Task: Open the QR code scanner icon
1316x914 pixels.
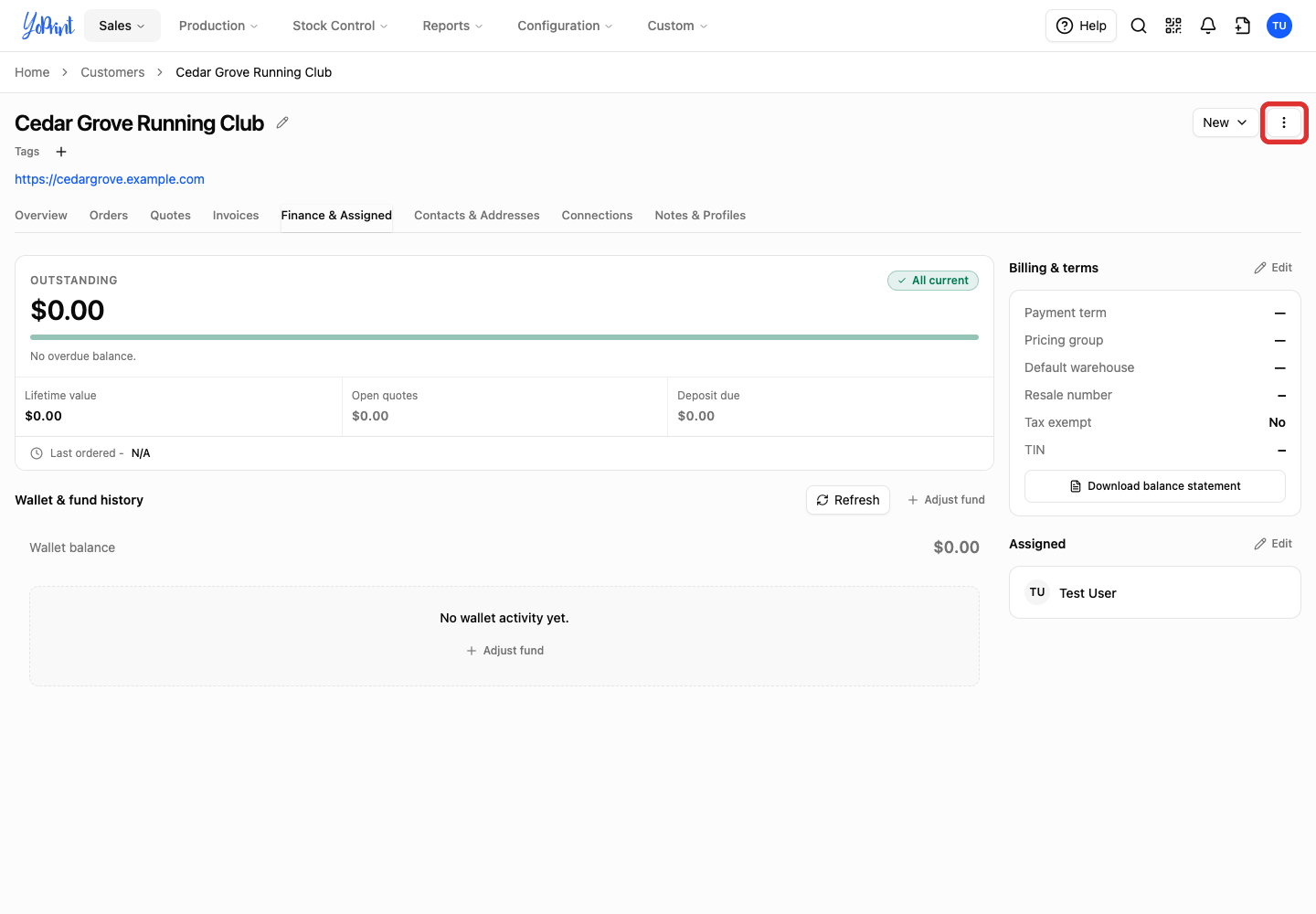Action: (x=1173, y=26)
